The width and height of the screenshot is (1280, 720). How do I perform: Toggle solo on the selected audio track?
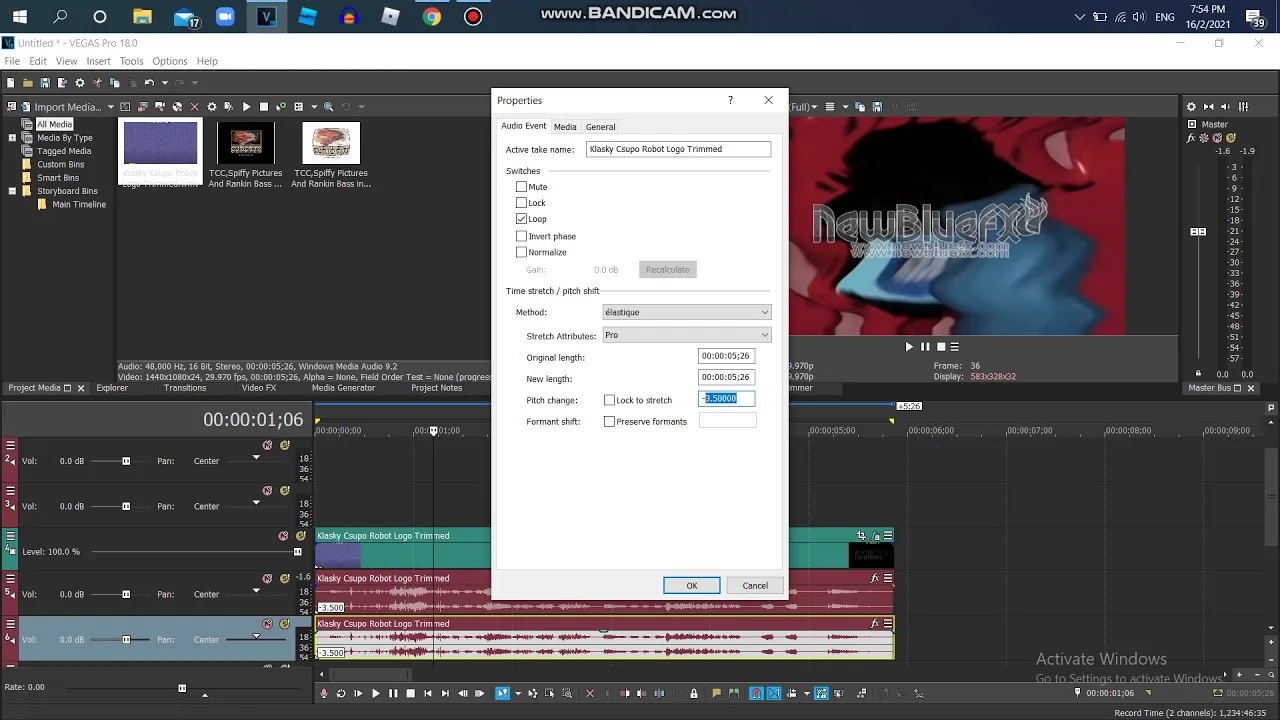[x=285, y=624]
